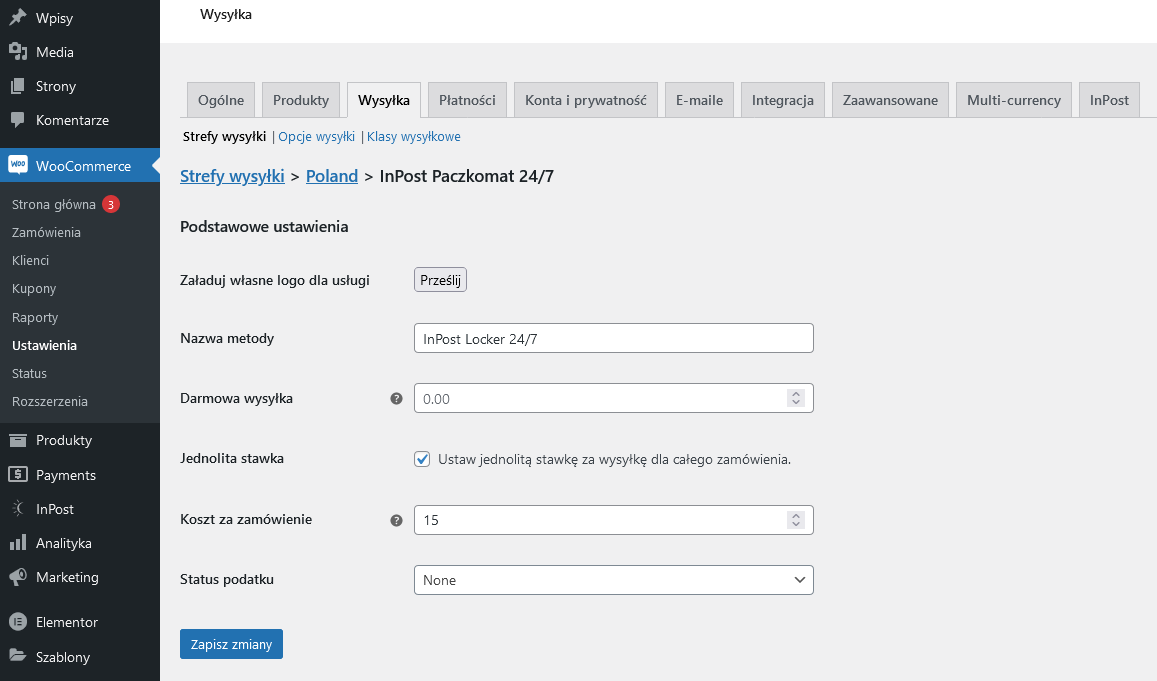The image size is (1157, 681).
Task: Open Klienci in the sidebar
Action: pos(30,260)
